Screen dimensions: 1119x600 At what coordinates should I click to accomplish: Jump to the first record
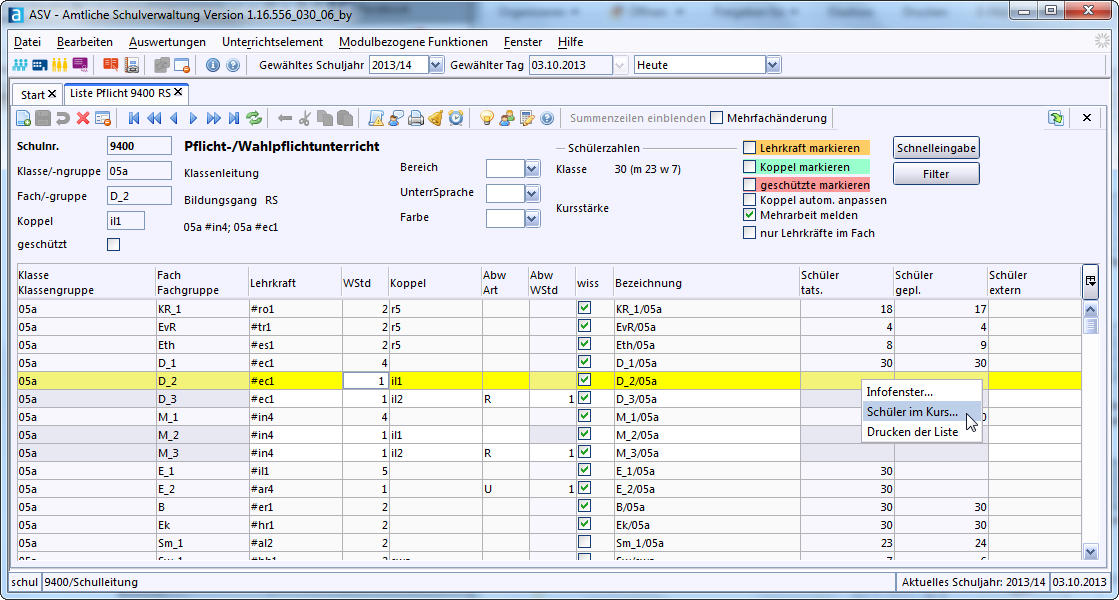133,118
